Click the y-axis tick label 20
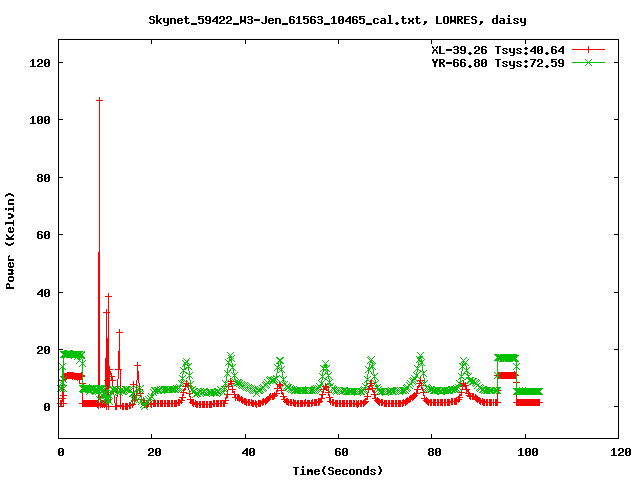Image resolution: width=640 pixels, height=480 pixels. (x=43, y=350)
